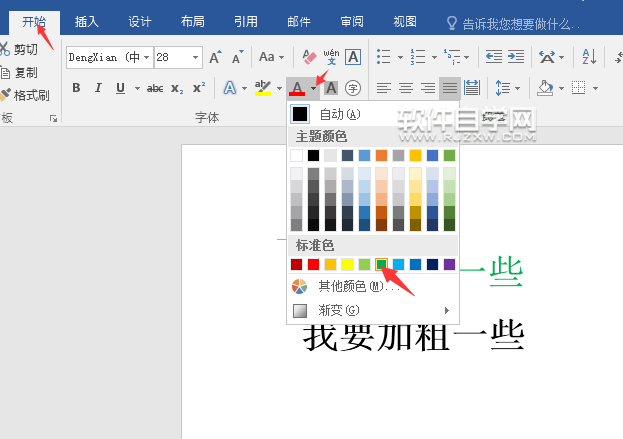The image size is (623, 439).
Task: Switch to the 开始 (Home) tab
Action: pyautogui.click(x=34, y=22)
